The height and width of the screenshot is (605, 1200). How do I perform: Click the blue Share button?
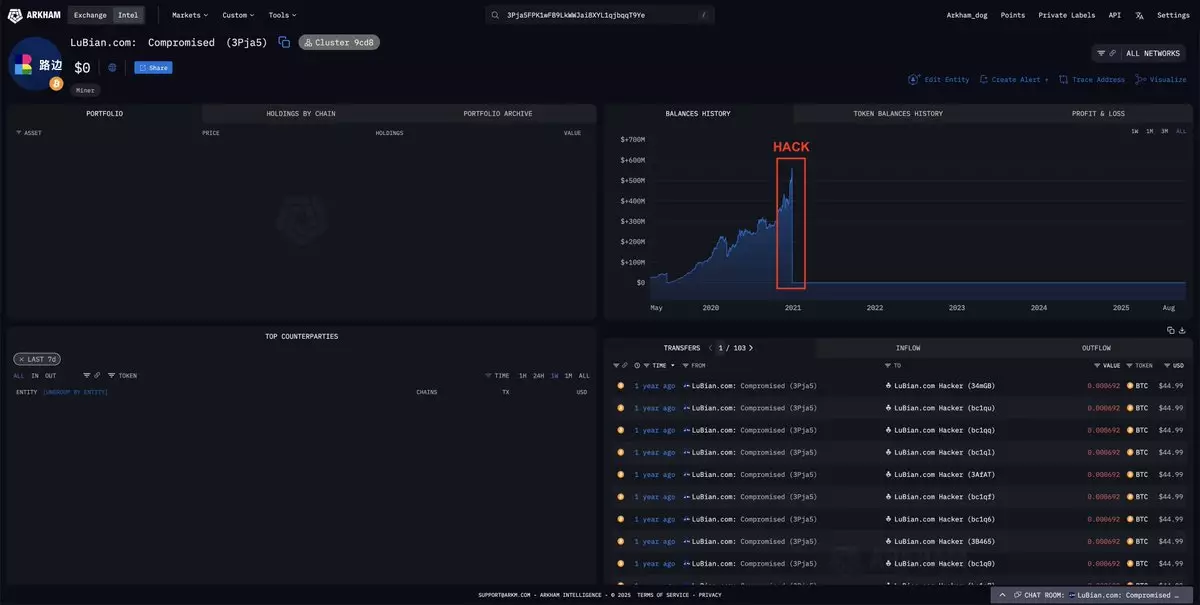point(153,68)
